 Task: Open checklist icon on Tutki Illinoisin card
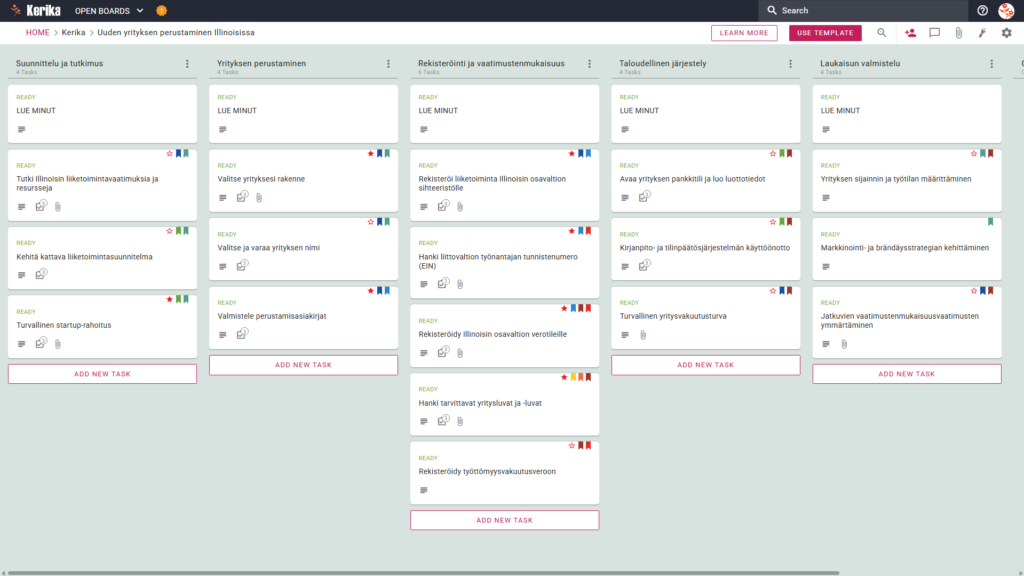[x=41, y=206]
